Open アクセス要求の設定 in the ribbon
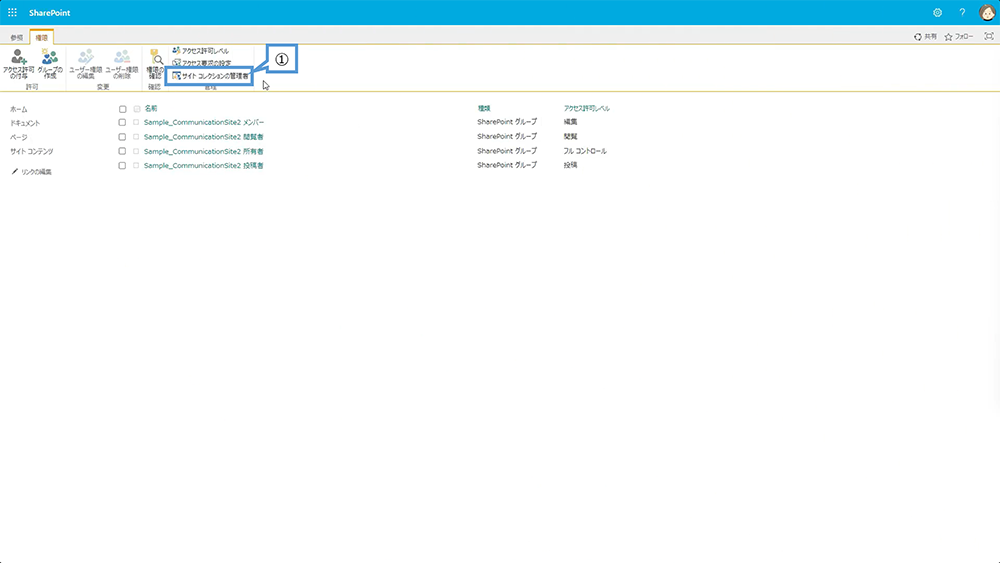 point(202,63)
